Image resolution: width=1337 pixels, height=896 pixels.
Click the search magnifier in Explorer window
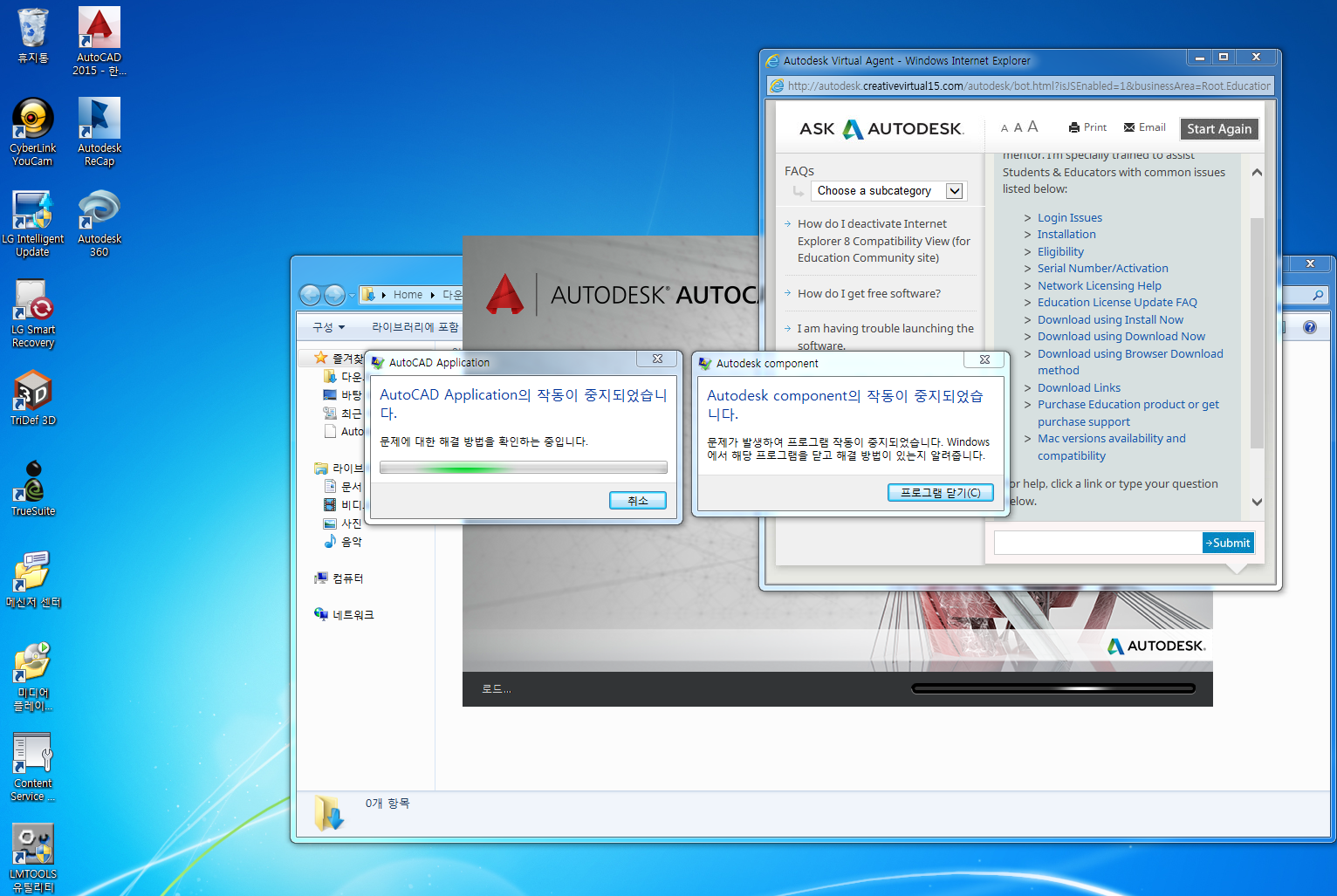1318,296
